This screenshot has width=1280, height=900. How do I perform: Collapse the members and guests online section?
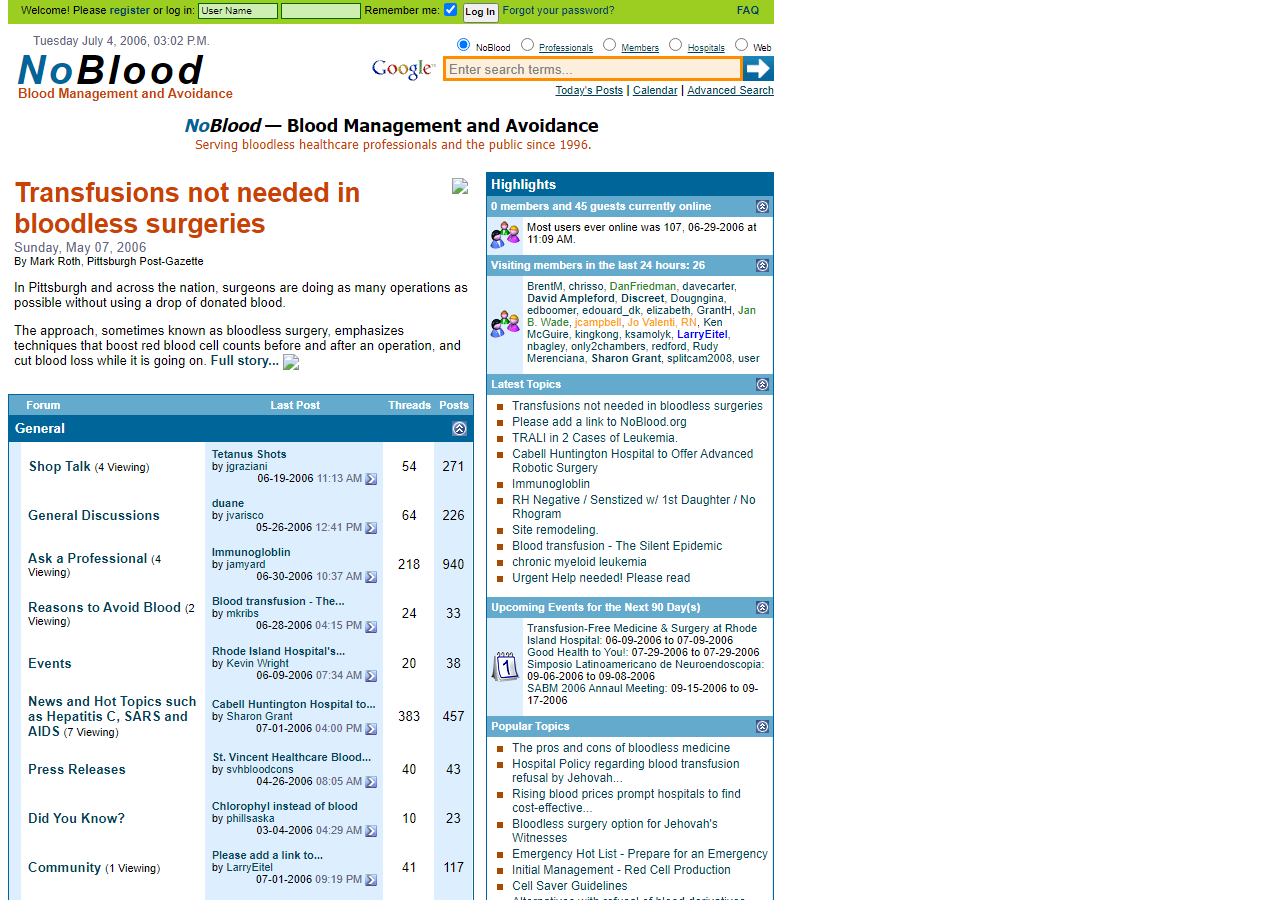click(762, 207)
